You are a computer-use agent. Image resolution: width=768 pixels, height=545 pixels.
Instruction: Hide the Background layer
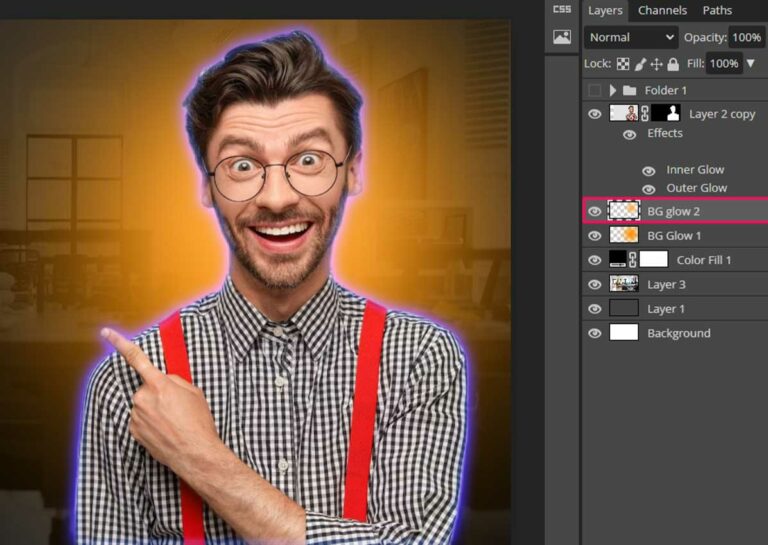coord(594,333)
